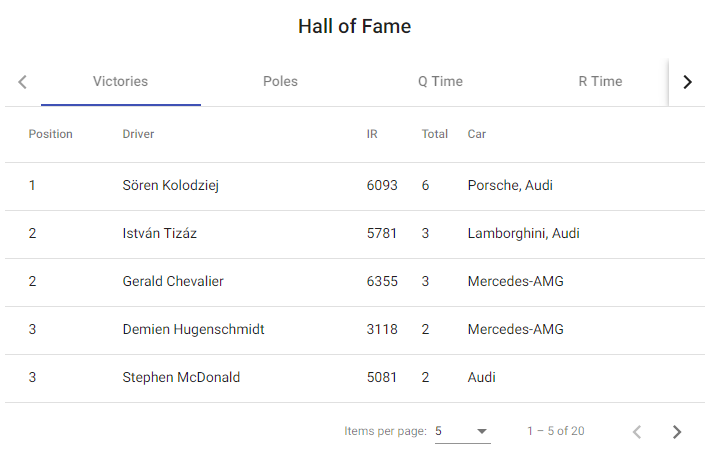The image size is (714, 462).
Task: Switch to the Q Time tab
Action: (x=440, y=81)
